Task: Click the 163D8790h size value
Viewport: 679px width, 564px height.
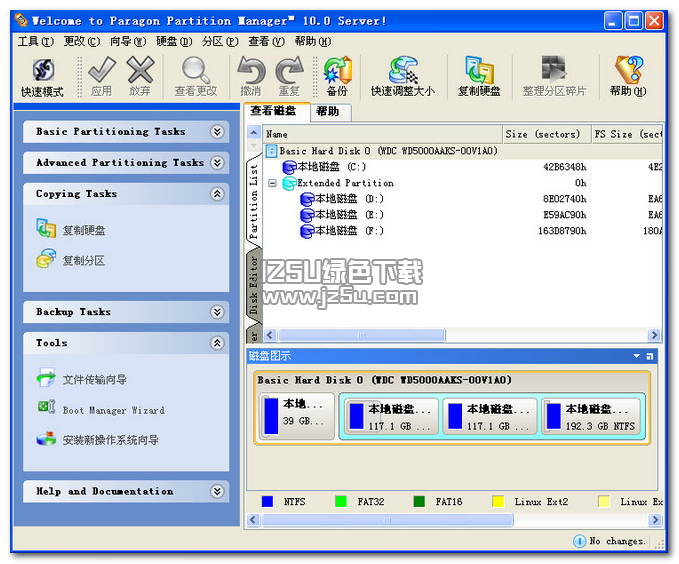Action: pos(562,231)
